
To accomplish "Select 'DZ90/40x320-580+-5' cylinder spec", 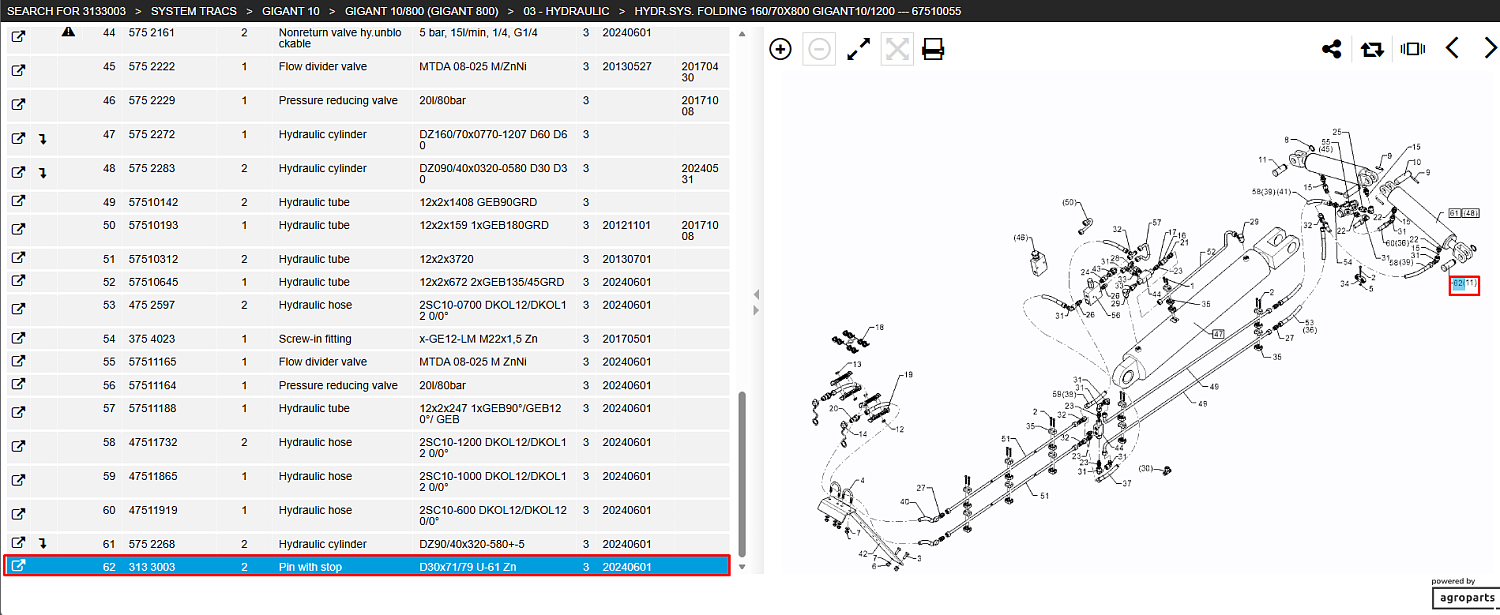I will tap(472, 544).
